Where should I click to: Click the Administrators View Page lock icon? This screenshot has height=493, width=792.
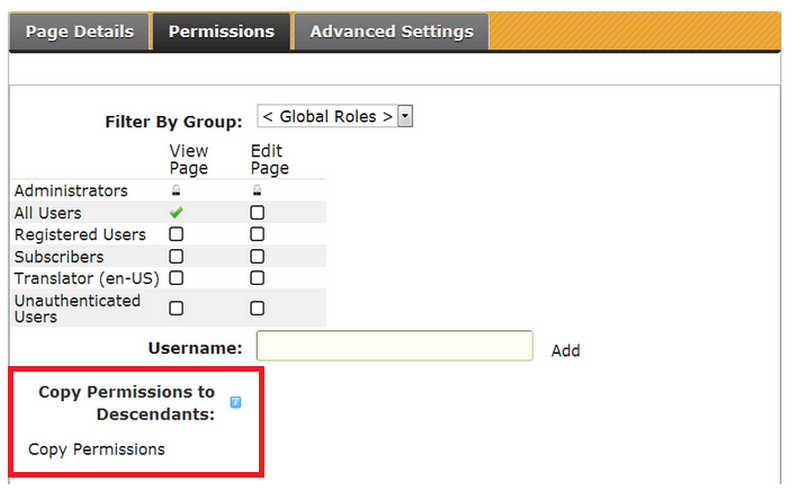[176, 191]
